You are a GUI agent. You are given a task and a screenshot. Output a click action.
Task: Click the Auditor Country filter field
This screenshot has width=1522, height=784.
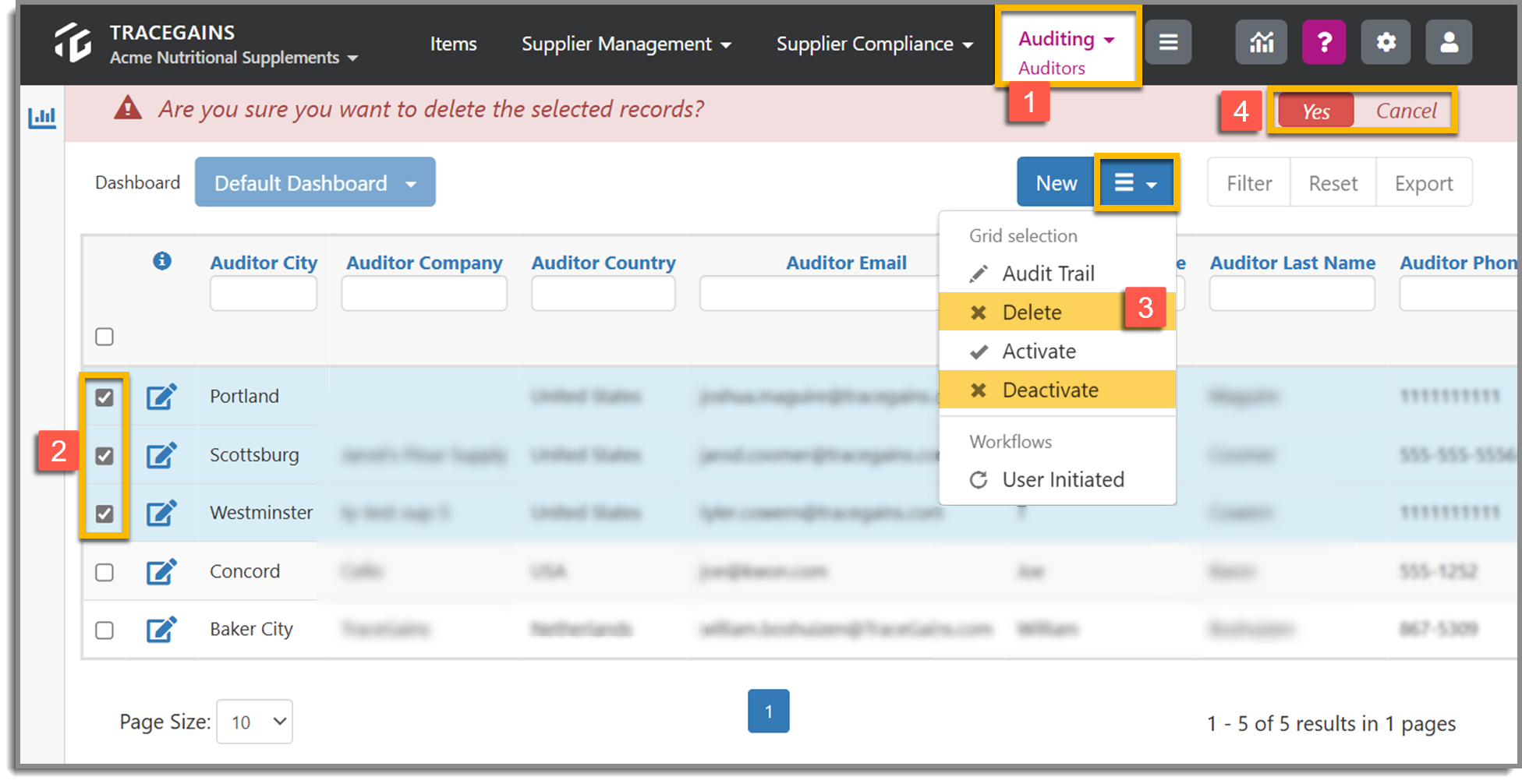[603, 294]
